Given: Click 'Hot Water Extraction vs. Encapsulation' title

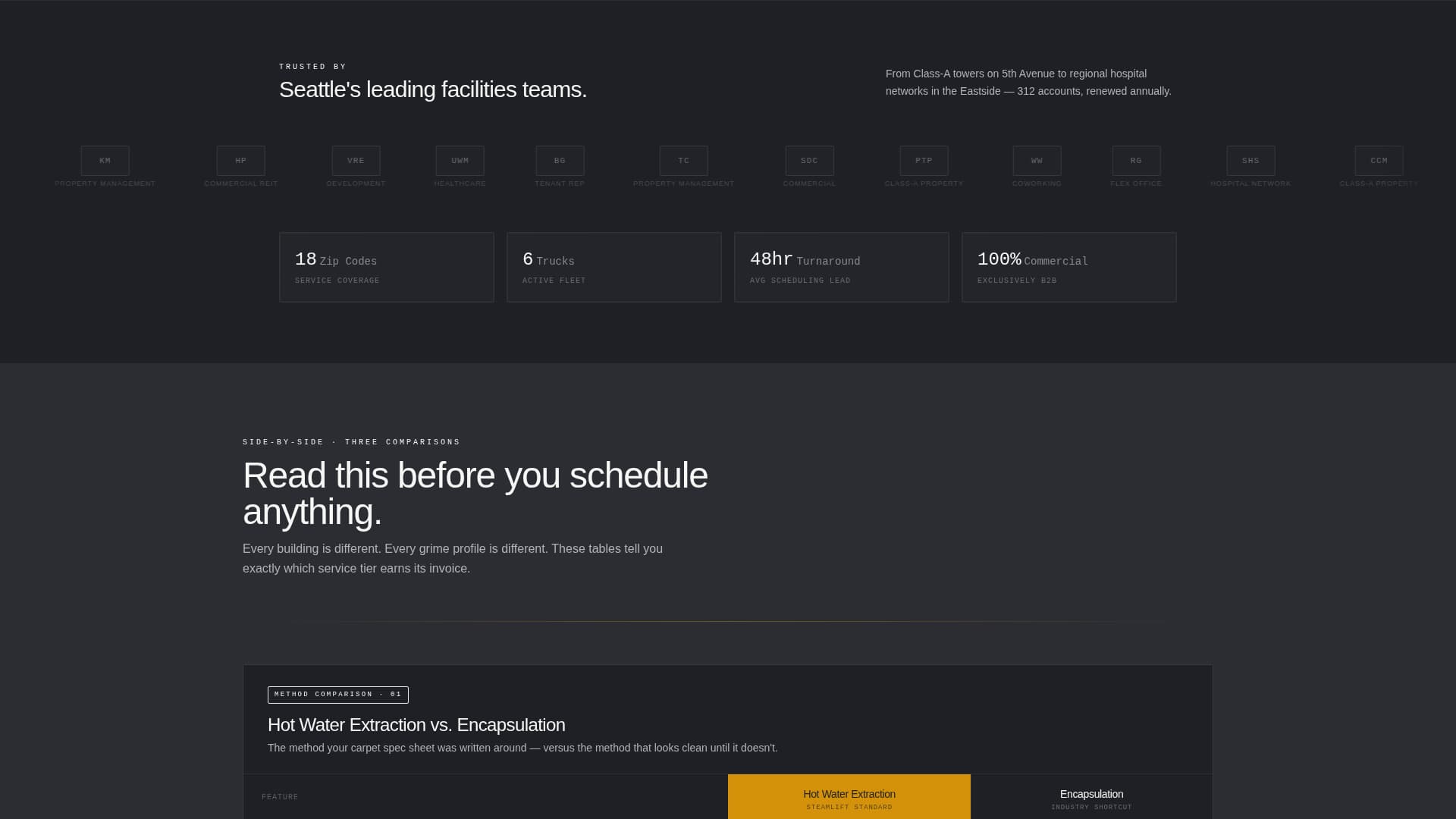Looking at the screenshot, I should [416, 725].
